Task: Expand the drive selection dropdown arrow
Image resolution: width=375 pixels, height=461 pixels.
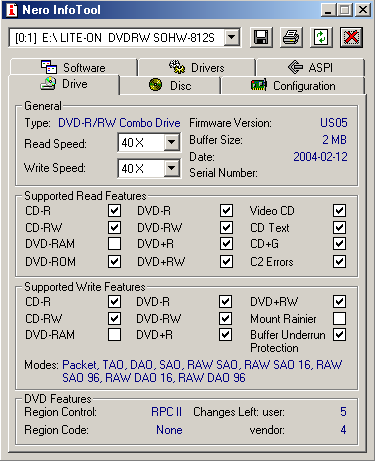Action: point(232,37)
